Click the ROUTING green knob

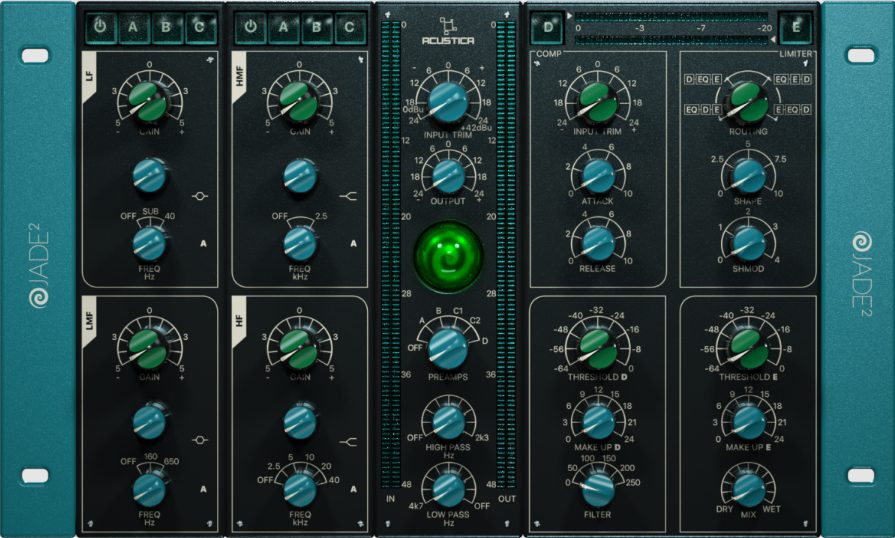[x=748, y=102]
